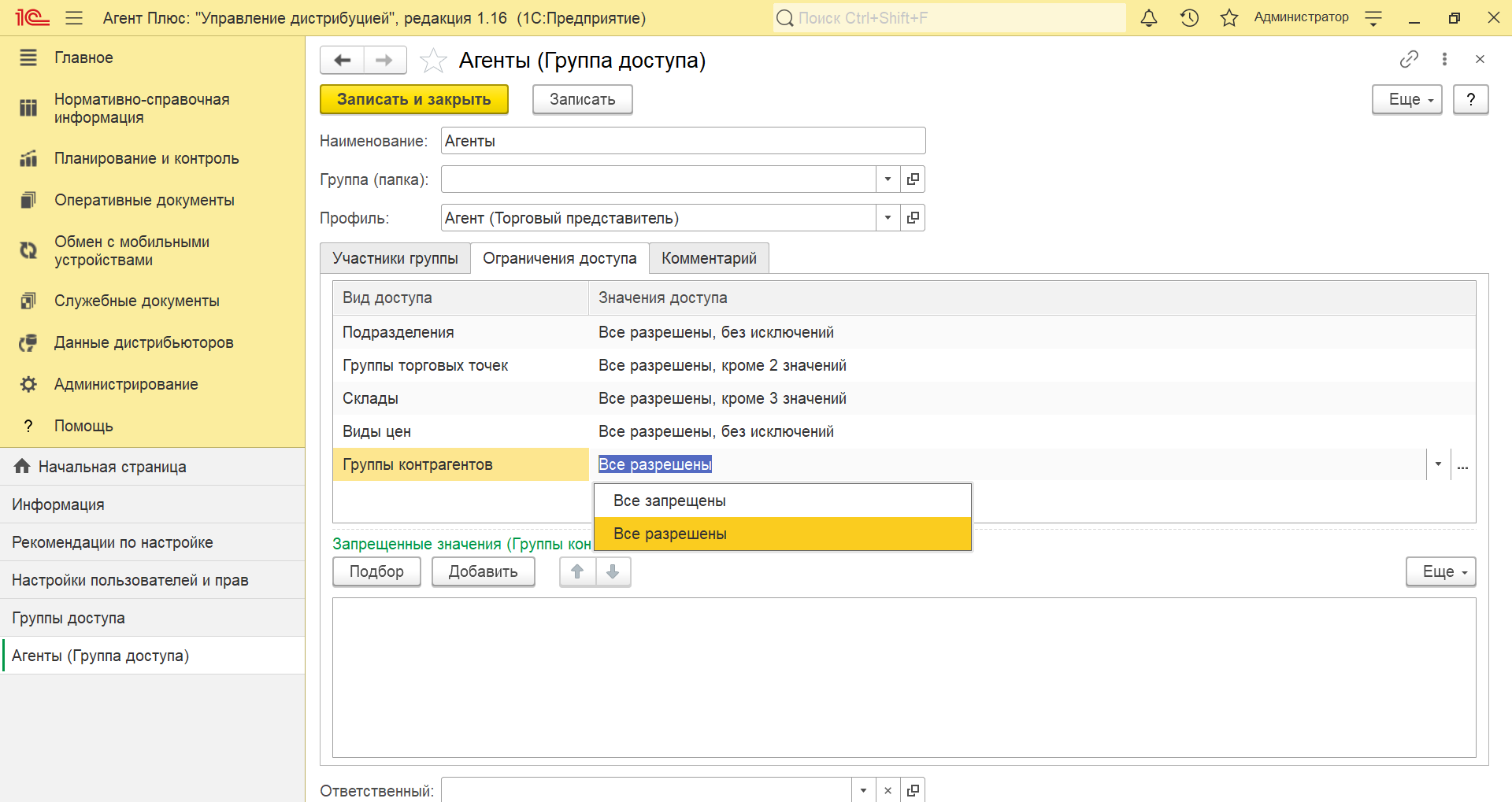Open the 1C main menu hamburger icon
The height and width of the screenshot is (802, 1512).
74,18
